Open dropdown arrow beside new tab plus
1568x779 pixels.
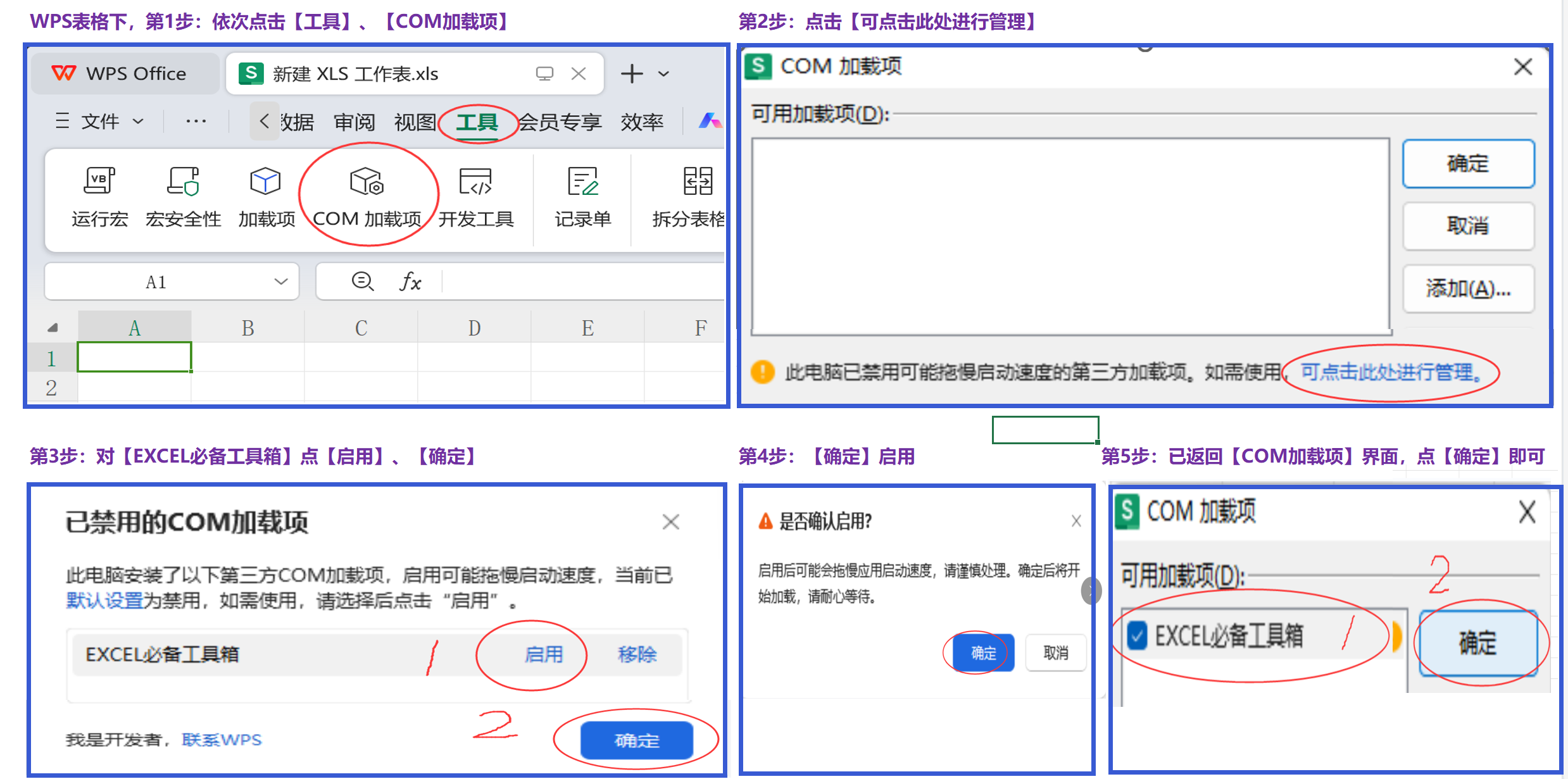[x=663, y=74]
